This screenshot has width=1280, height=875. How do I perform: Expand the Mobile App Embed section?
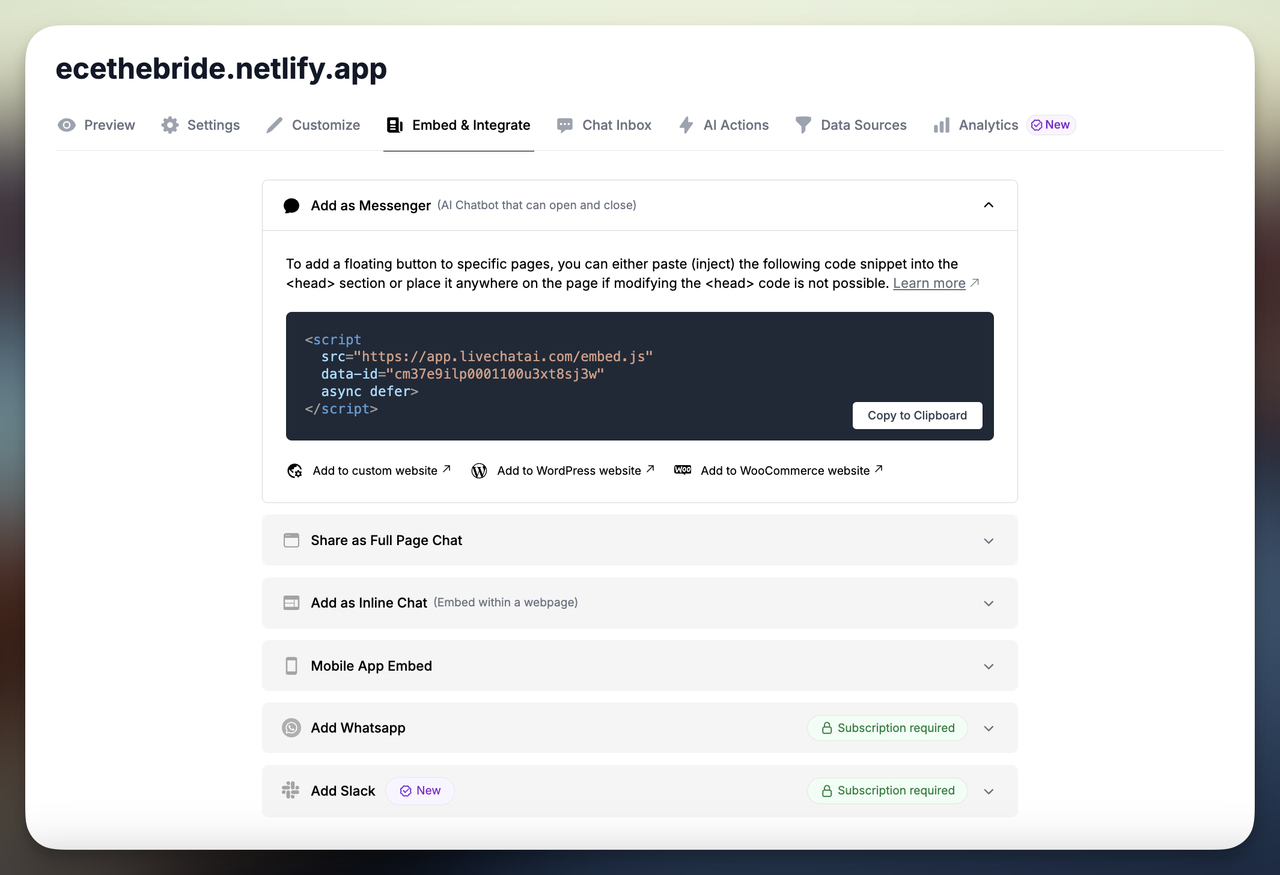(x=988, y=665)
